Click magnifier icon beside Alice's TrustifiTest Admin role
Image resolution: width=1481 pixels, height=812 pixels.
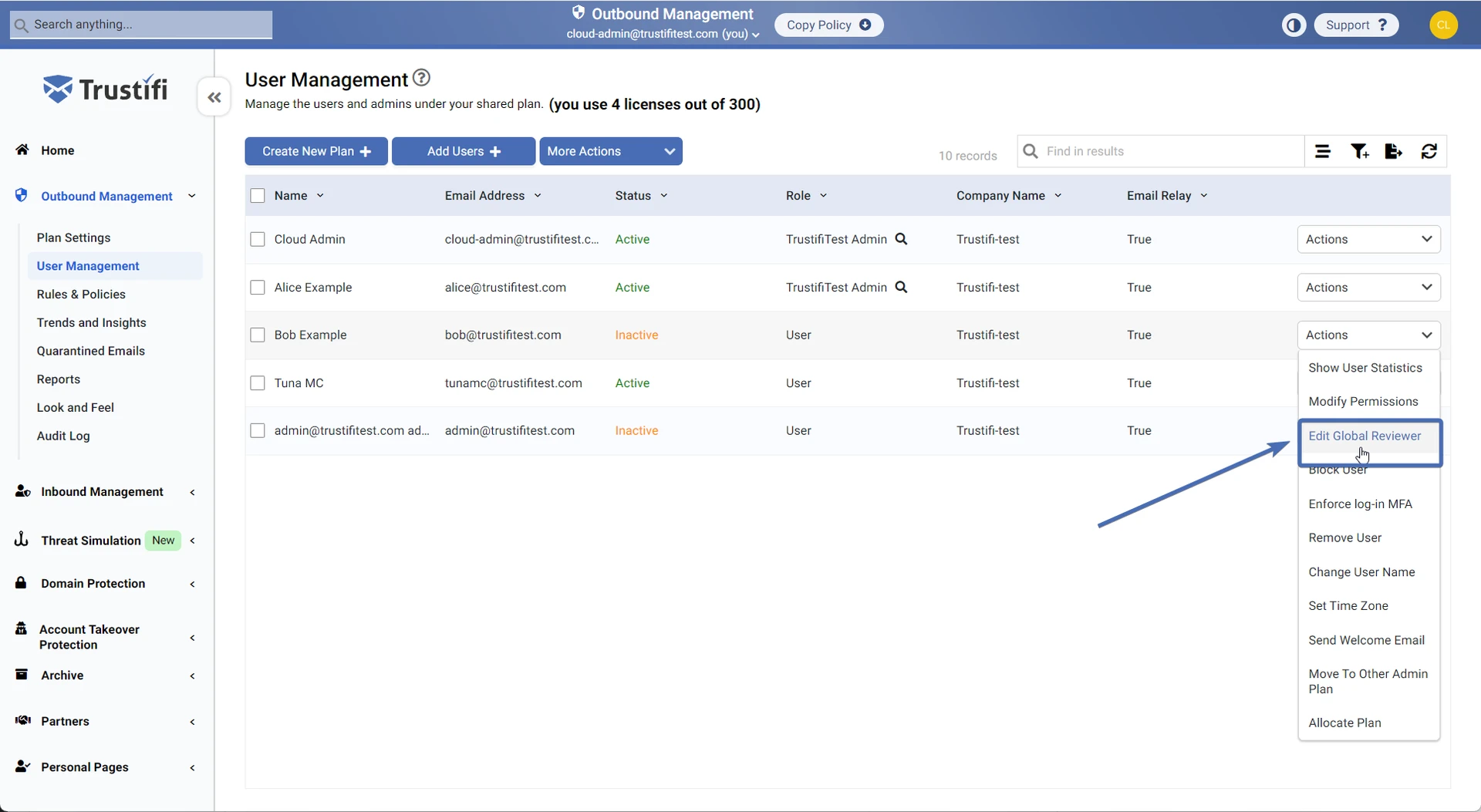(x=901, y=288)
